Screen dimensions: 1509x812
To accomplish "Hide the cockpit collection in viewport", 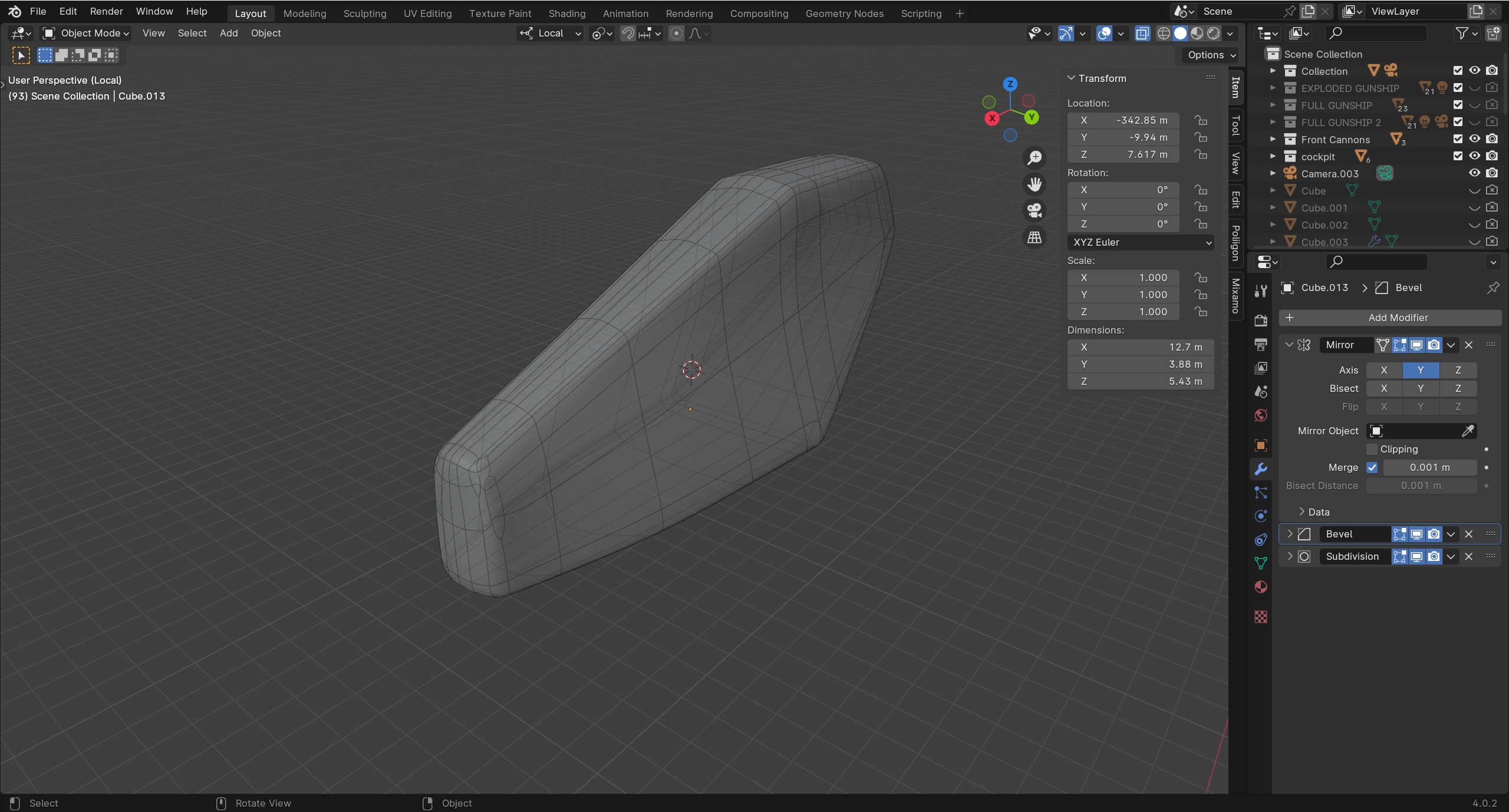I will tap(1474, 156).
